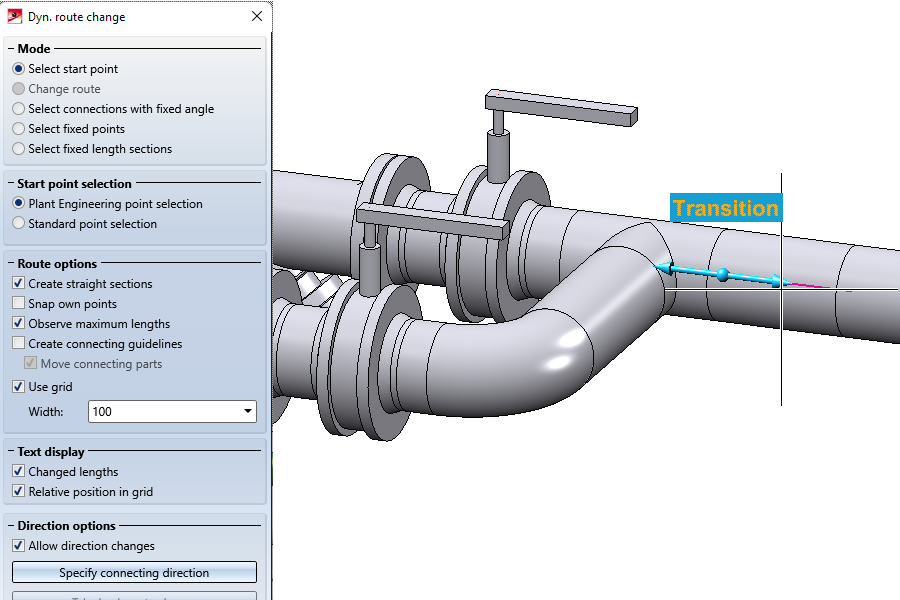
Task: Toggle 'Create straight sections' checkbox
Action: pyautogui.click(x=18, y=283)
